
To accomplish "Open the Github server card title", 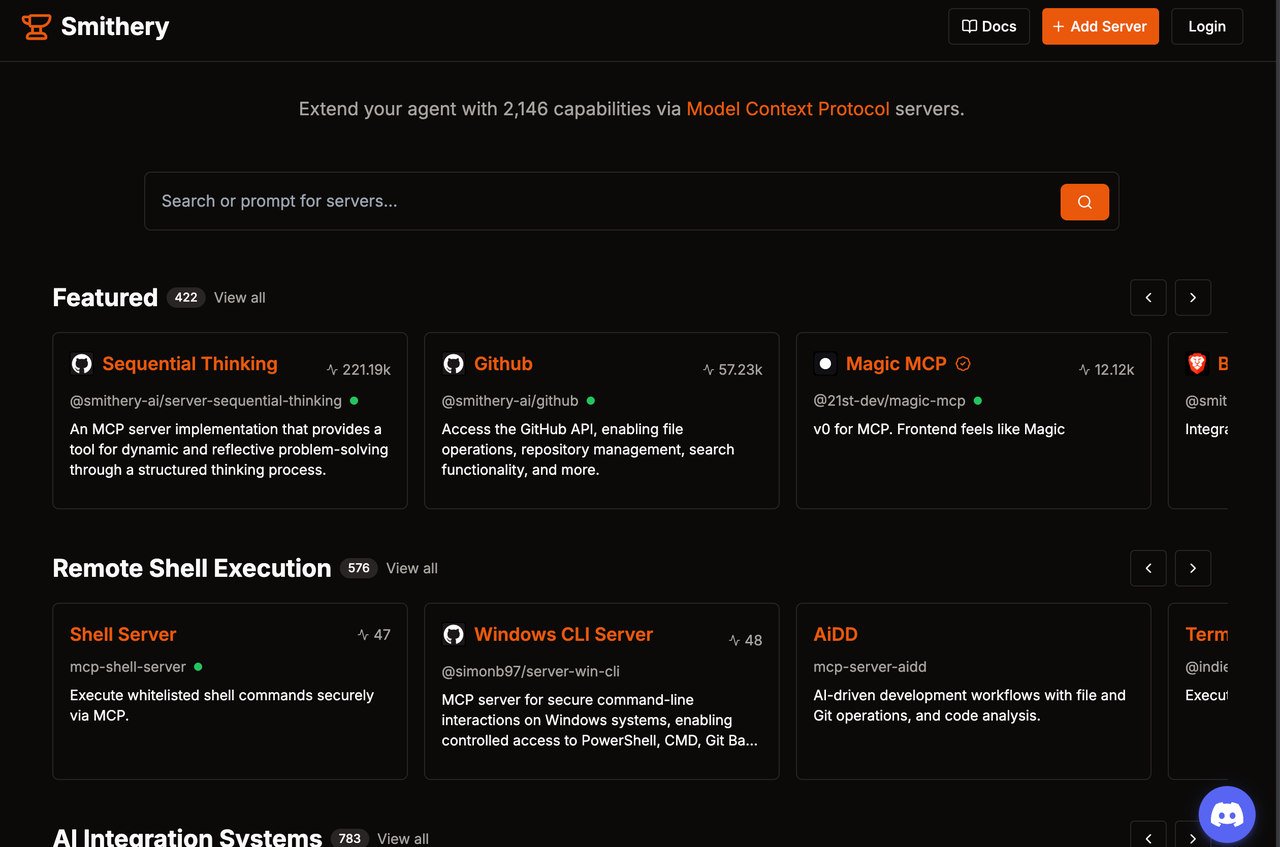I will click(x=503, y=364).
